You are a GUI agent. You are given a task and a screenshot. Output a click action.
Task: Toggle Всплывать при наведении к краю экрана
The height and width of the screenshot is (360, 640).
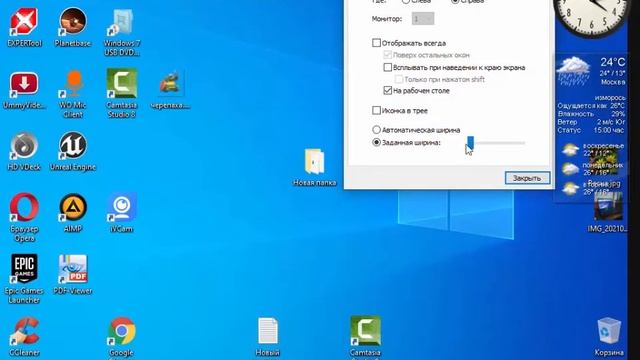pos(388,67)
